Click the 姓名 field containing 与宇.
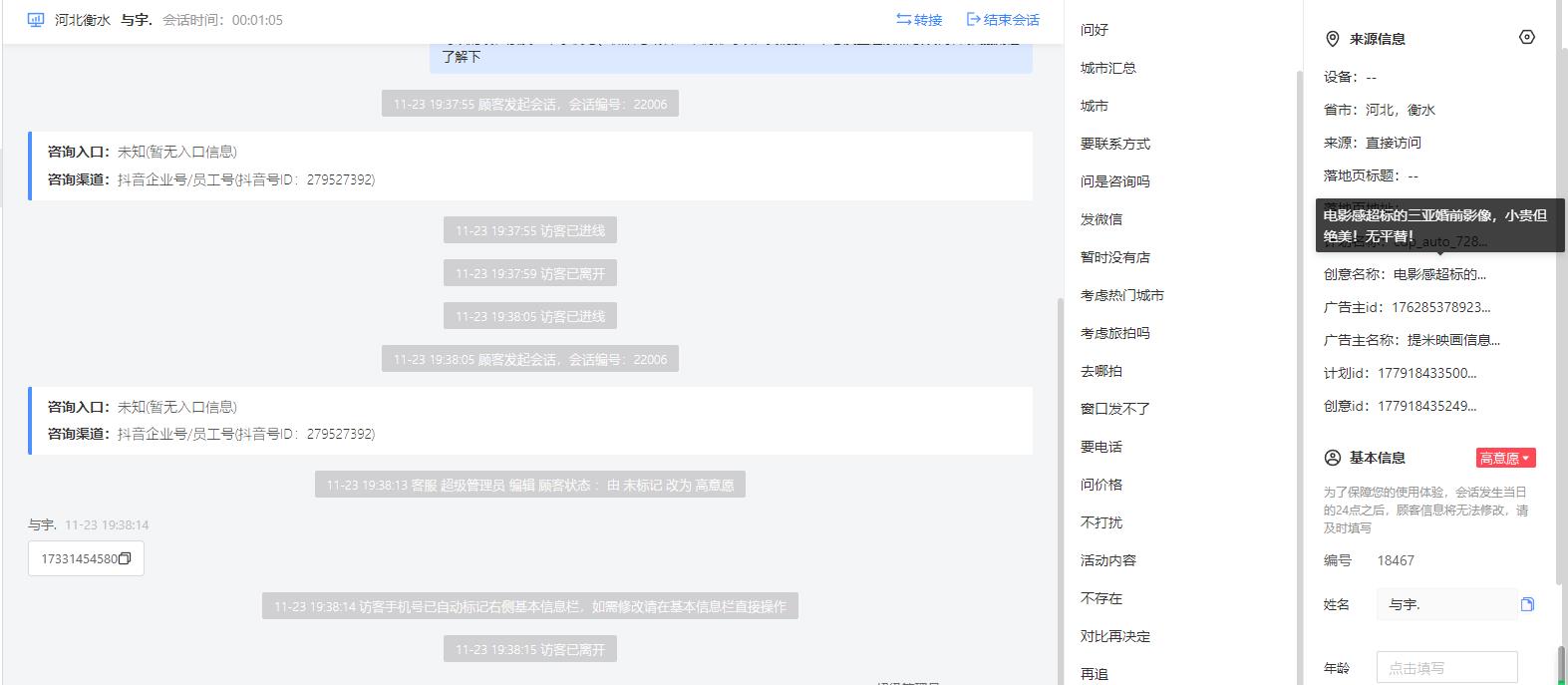 1446,604
